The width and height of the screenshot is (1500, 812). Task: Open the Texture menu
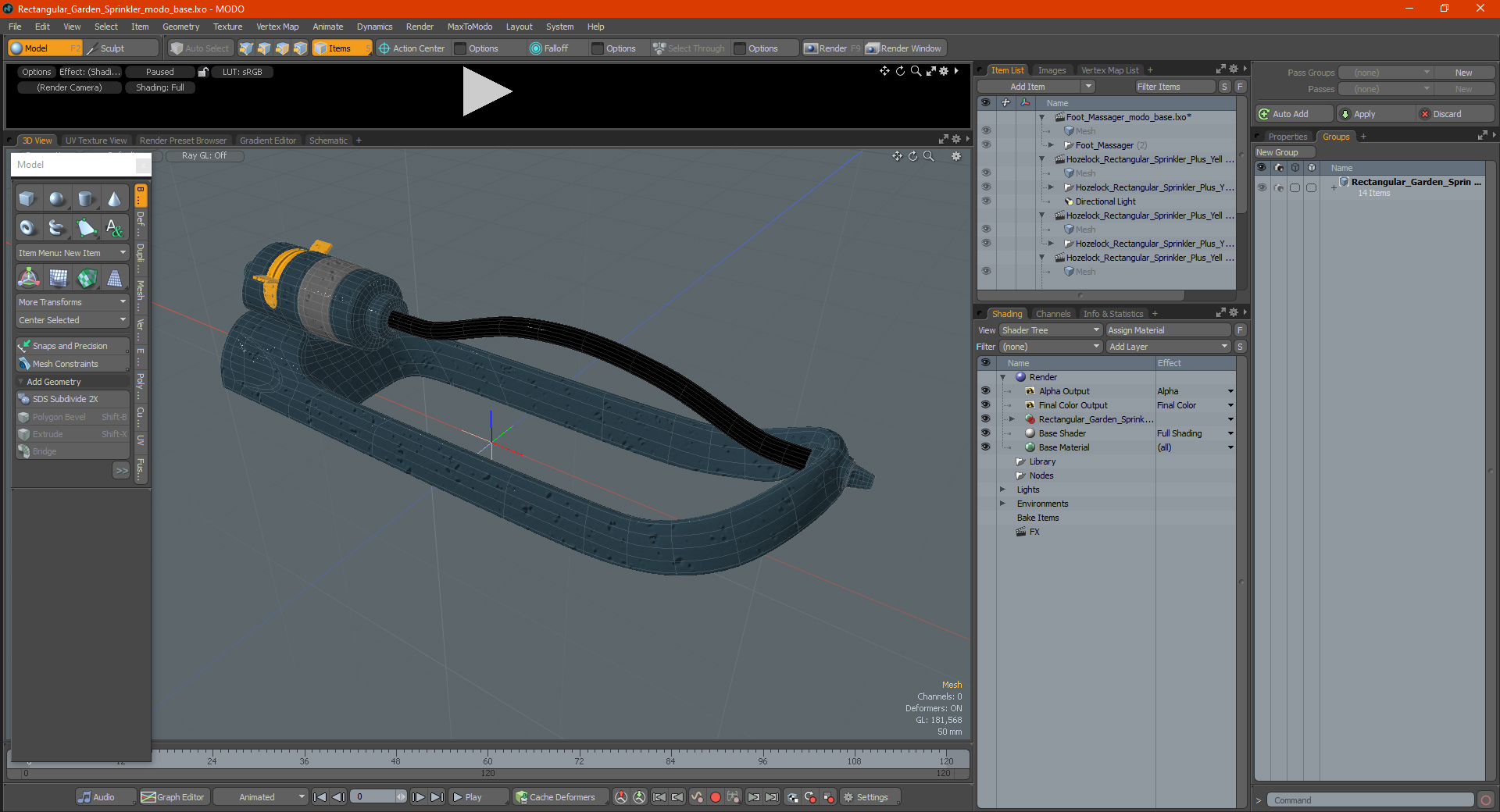227,27
